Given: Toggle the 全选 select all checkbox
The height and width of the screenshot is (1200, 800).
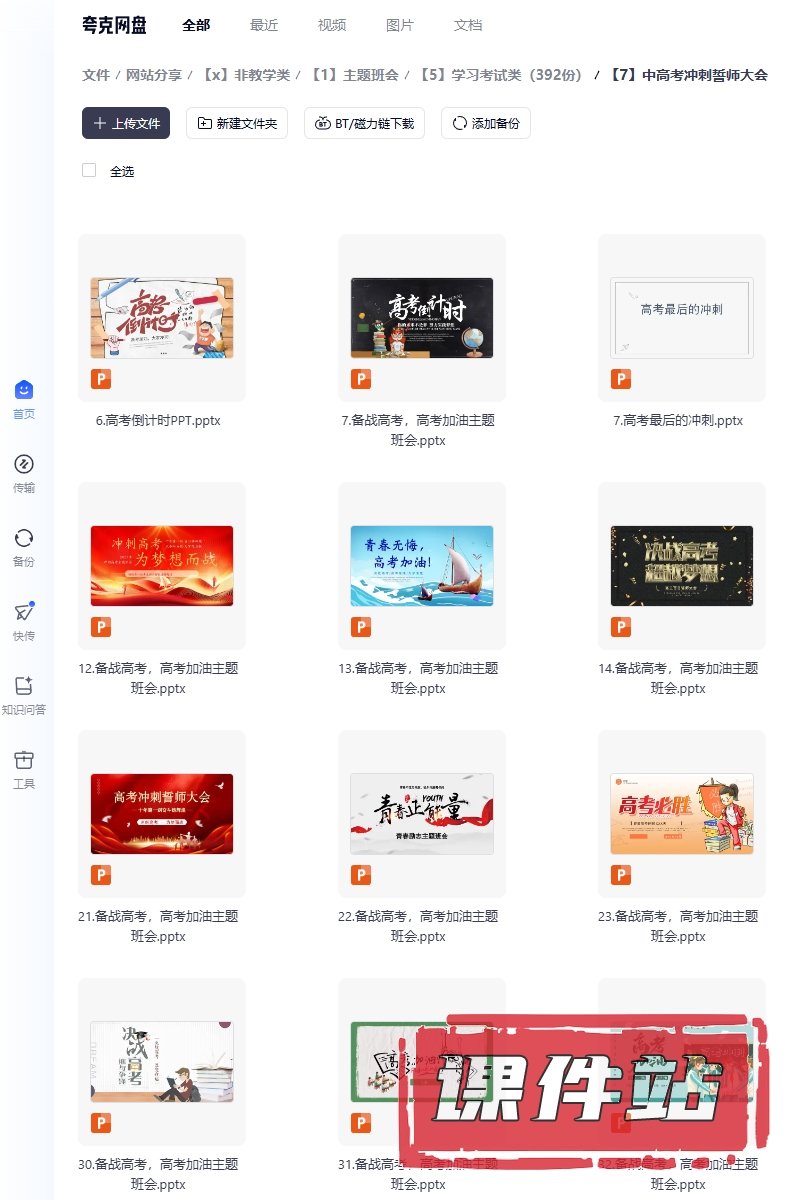Looking at the screenshot, I should [x=89, y=171].
